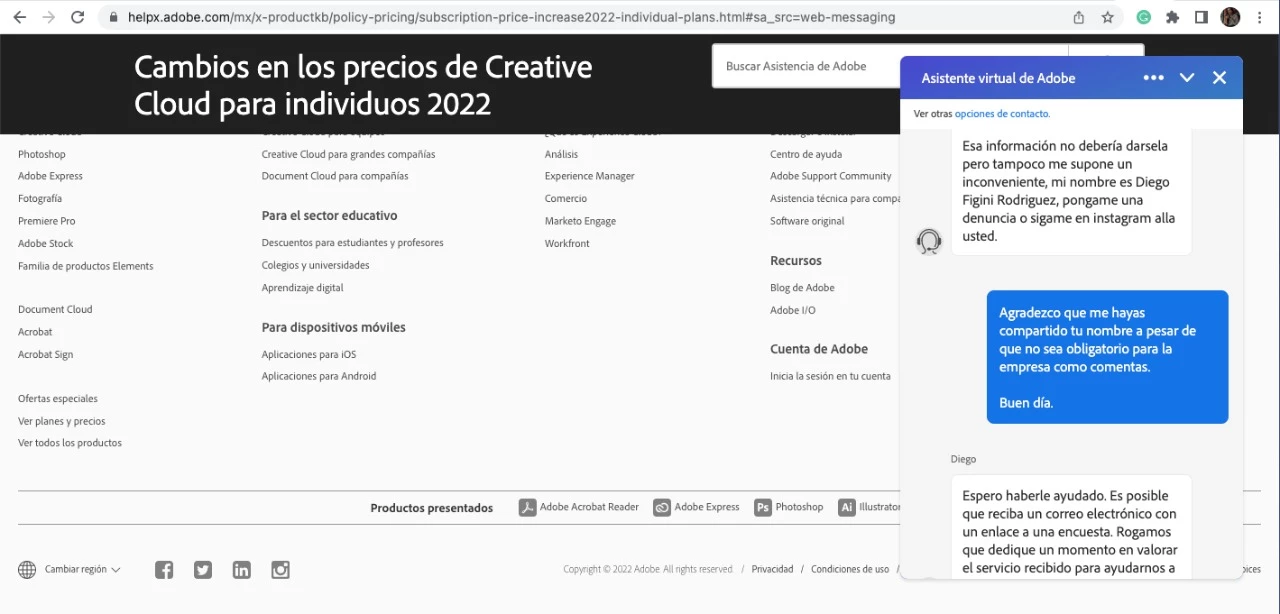Open the Marketo Engage link
The image size is (1280, 614).
coord(580,221)
